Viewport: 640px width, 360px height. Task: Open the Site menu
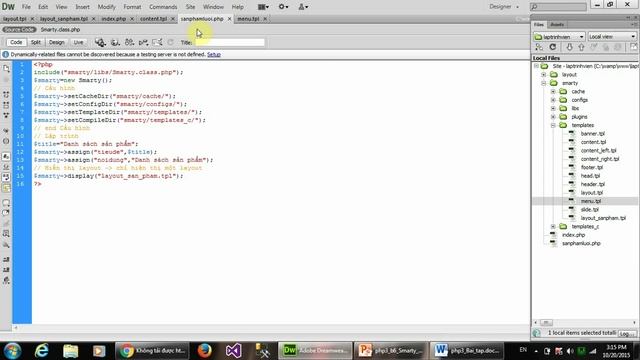click(190, 7)
